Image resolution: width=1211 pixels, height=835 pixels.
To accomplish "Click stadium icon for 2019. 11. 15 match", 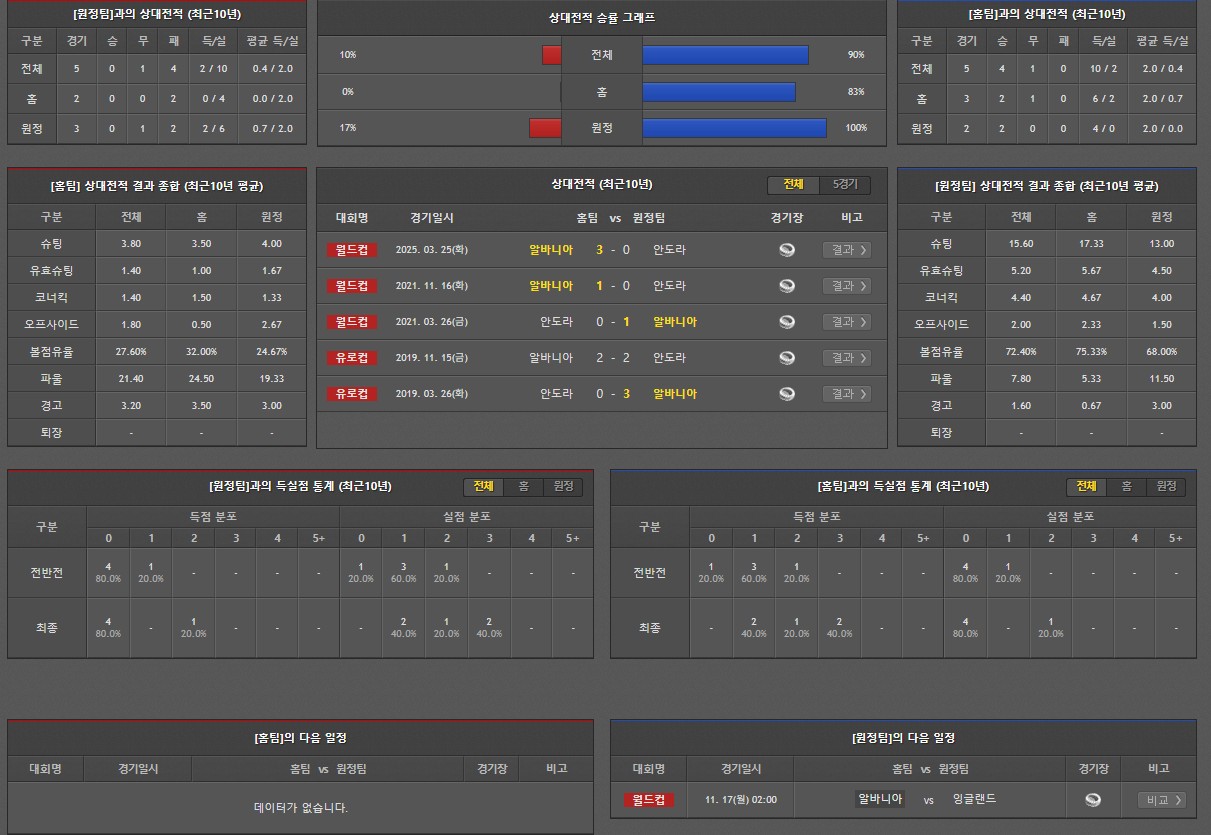I will 787,358.
